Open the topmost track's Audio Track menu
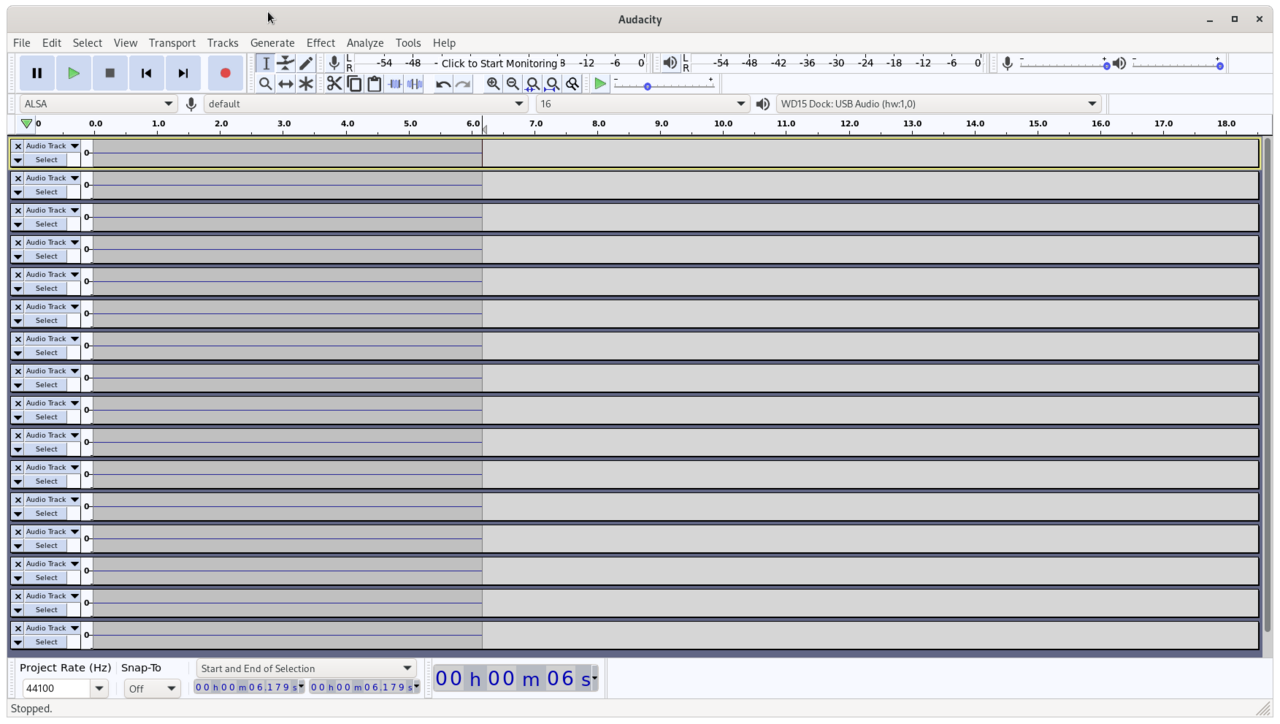Screen dimensions: 1280x724 tap(52, 146)
